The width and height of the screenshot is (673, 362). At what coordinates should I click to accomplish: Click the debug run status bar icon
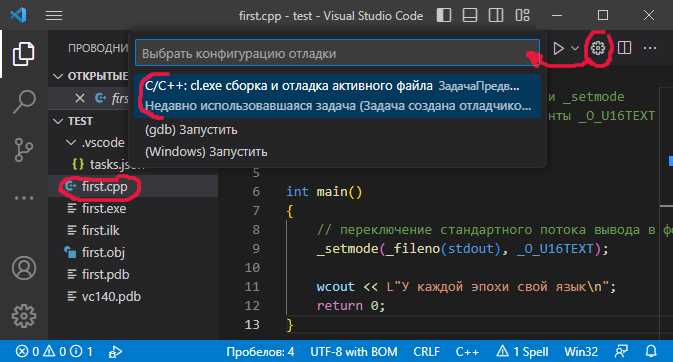click(x=115, y=352)
